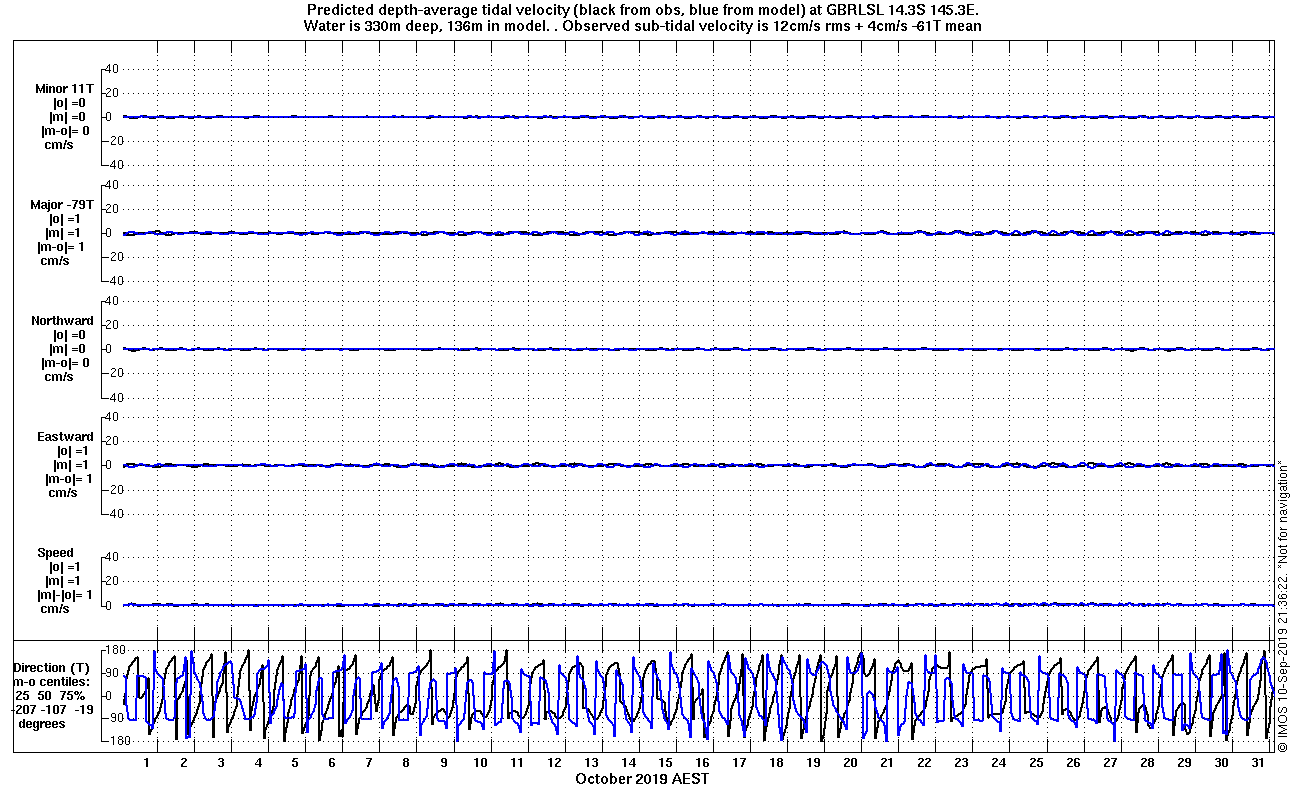Click day tick label '15' on date axis
Screen dimensions: 1300x800
[665, 763]
